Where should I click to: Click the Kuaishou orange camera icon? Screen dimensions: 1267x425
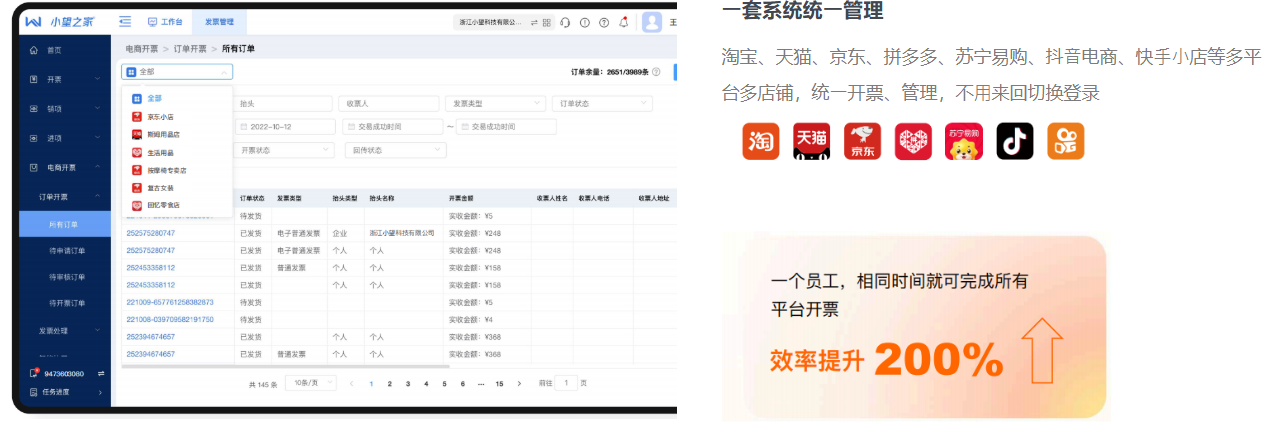[x=1066, y=141]
